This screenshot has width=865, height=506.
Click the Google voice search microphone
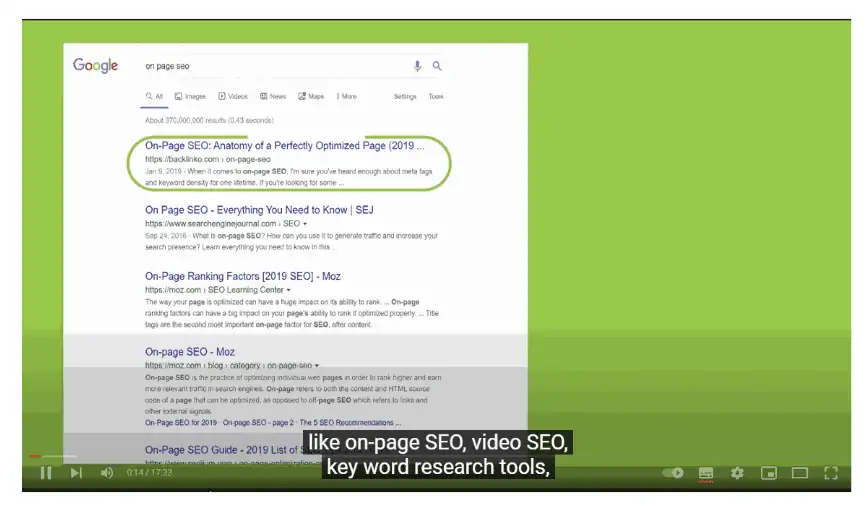pyautogui.click(x=418, y=66)
